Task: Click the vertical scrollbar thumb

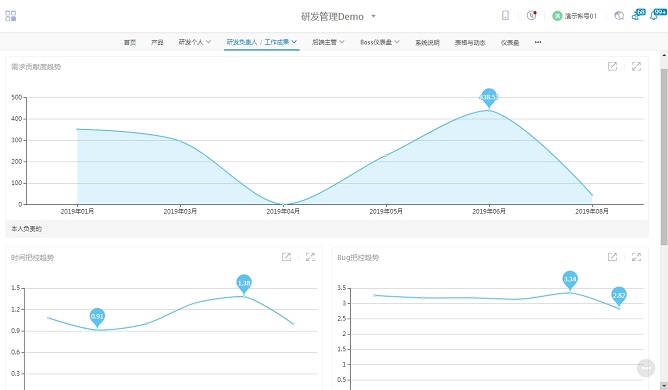Action: pos(664,156)
